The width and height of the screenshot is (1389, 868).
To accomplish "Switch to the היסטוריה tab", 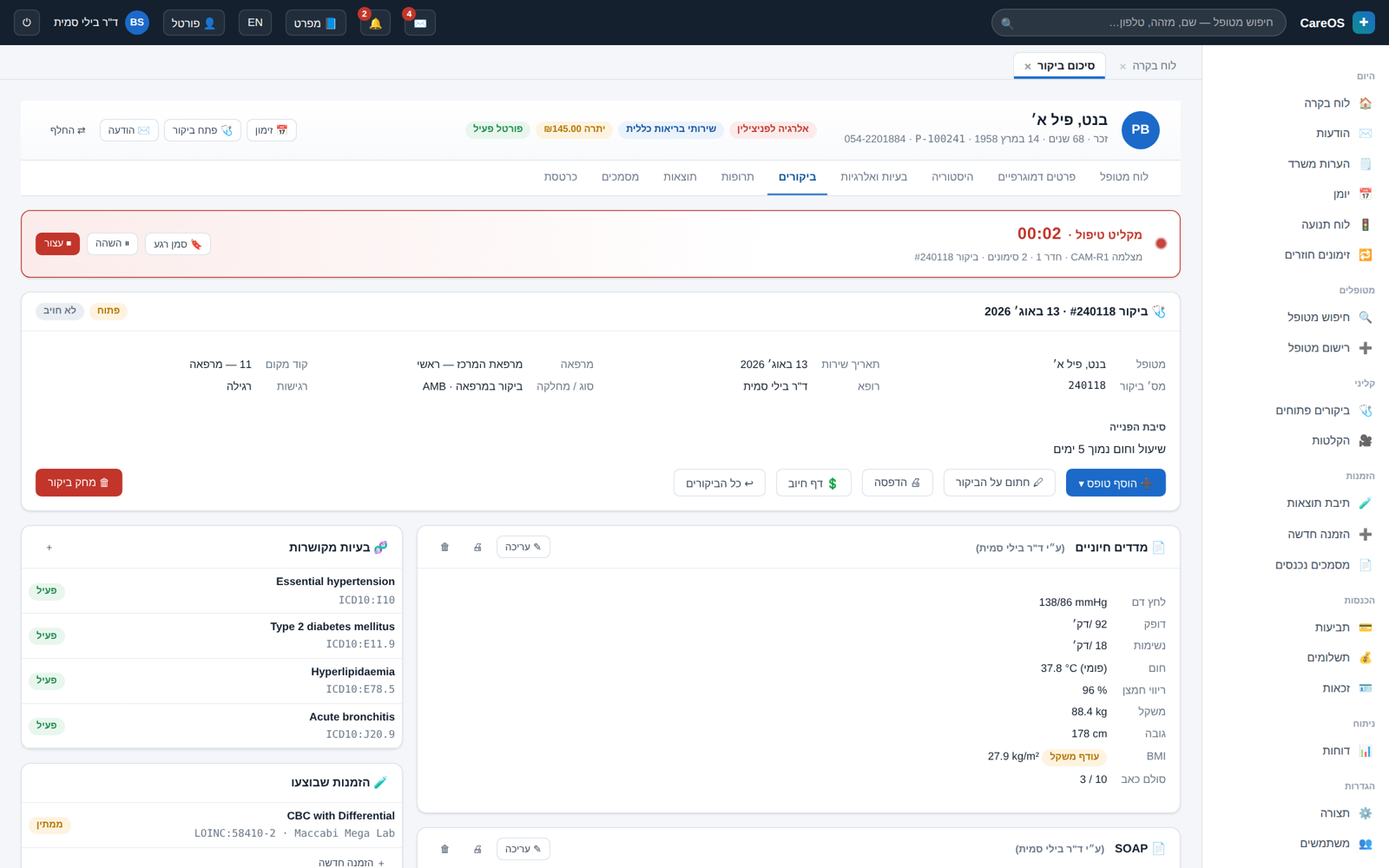I will click(x=952, y=177).
